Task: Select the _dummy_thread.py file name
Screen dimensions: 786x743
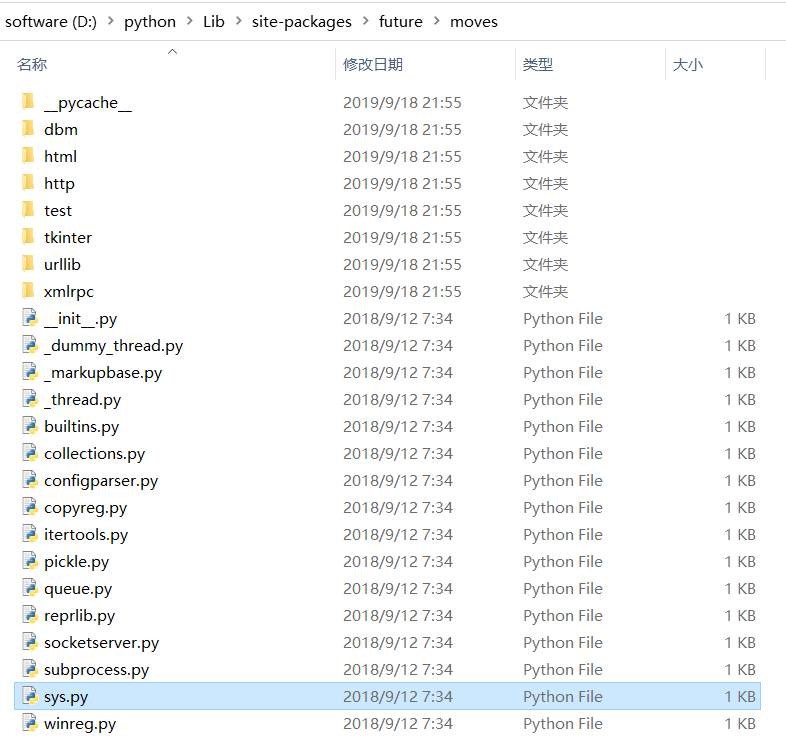Action: click(113, 346)
